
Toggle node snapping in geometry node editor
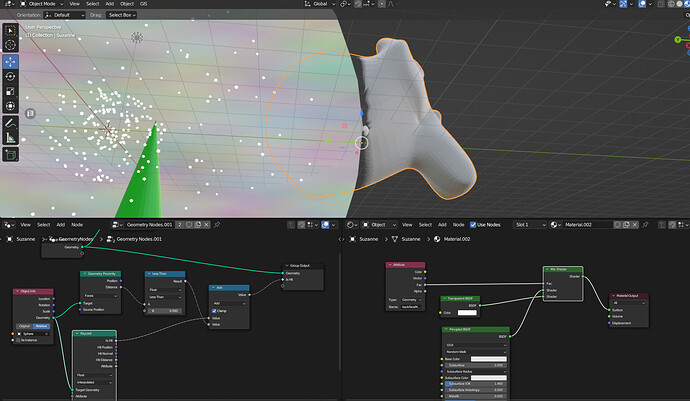click(301, 224)
